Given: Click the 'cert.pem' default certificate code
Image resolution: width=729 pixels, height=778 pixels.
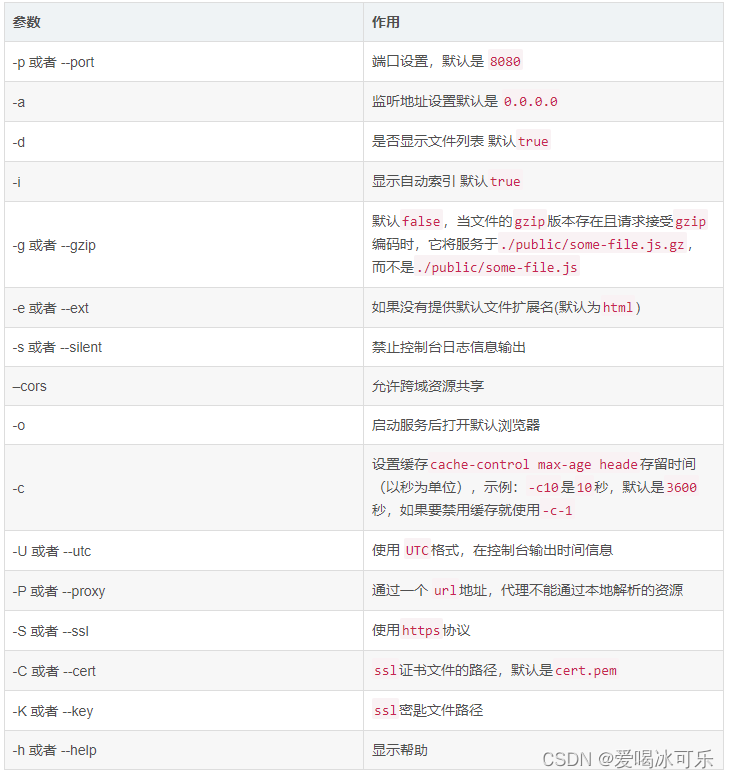Looking at the screenshot, I should coord(586,671).
